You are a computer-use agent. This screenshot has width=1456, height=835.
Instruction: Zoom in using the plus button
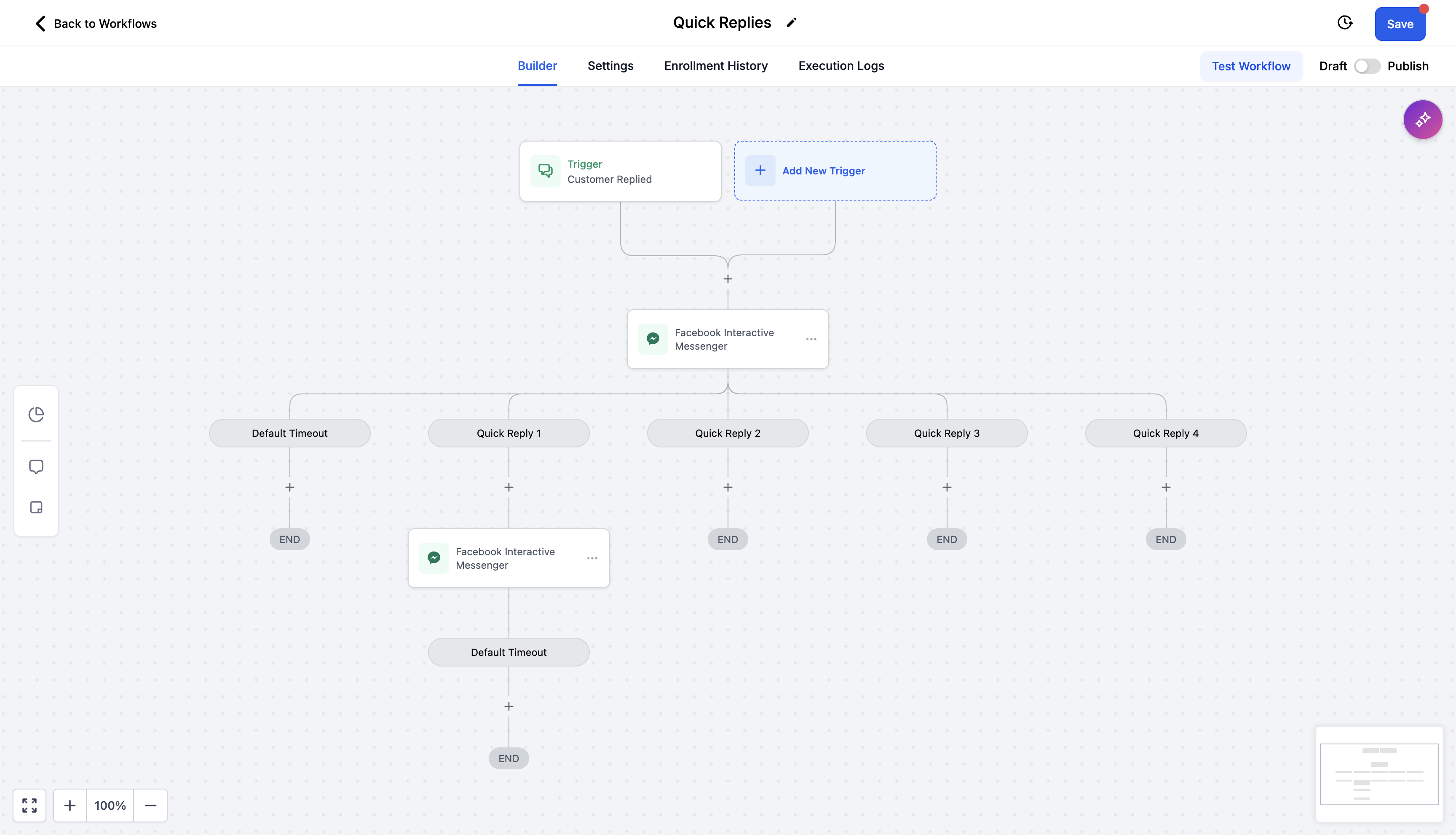(70, 805)
